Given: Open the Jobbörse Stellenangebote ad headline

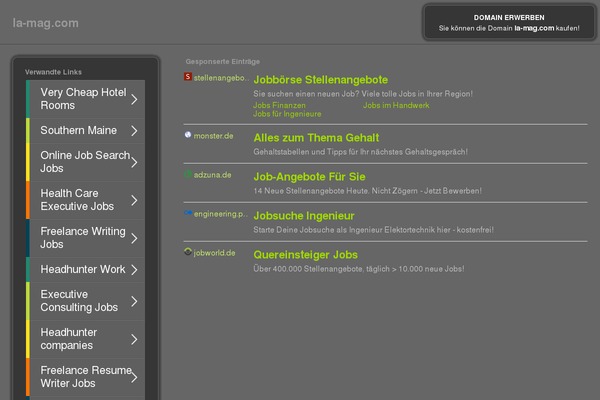Looking at the screenshot, I should click(x=321, y=80).
